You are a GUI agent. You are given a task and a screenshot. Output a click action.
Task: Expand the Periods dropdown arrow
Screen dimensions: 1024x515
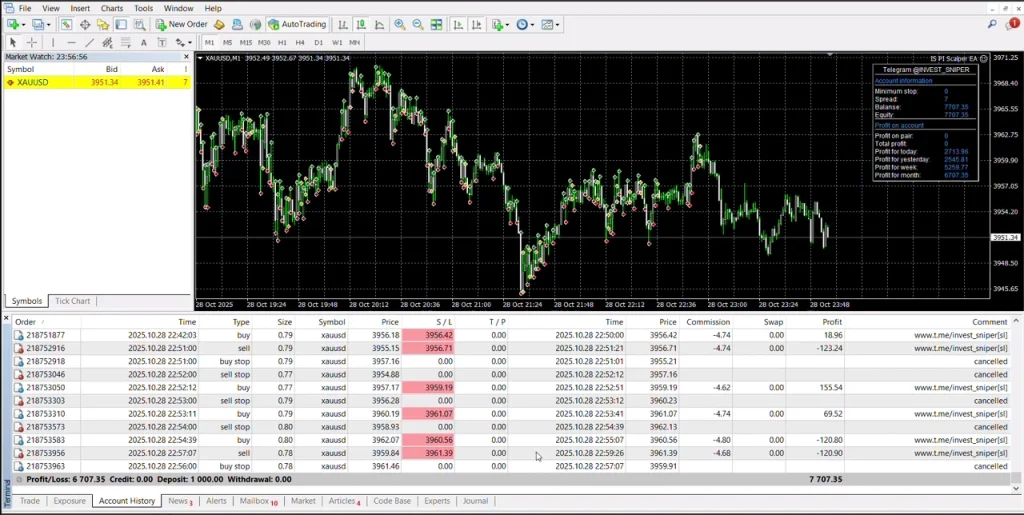[x=532, y=25]
